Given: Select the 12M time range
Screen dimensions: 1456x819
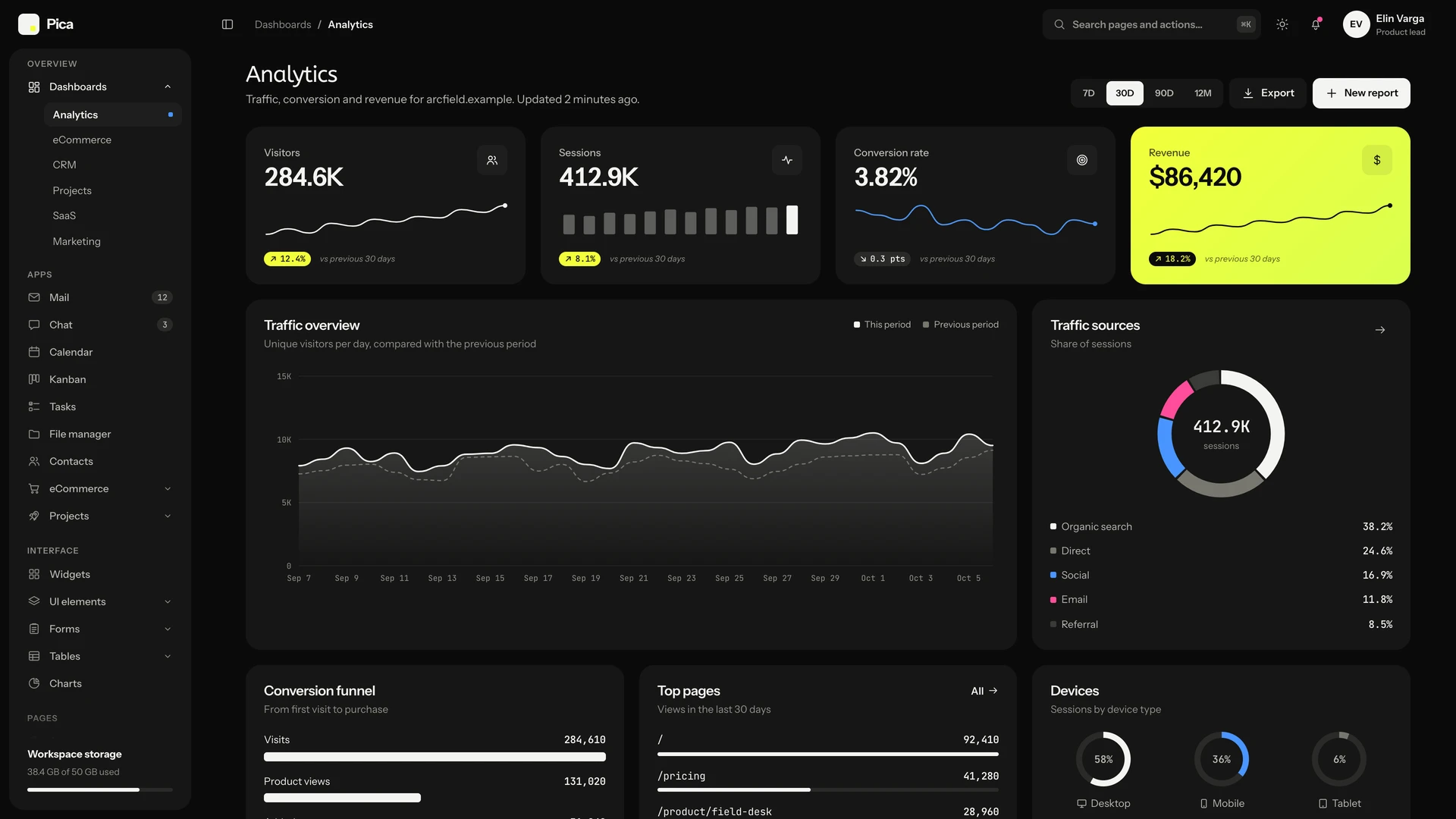Looking at the screenshot, I should pyautogui.click(x=1203, y=93).
